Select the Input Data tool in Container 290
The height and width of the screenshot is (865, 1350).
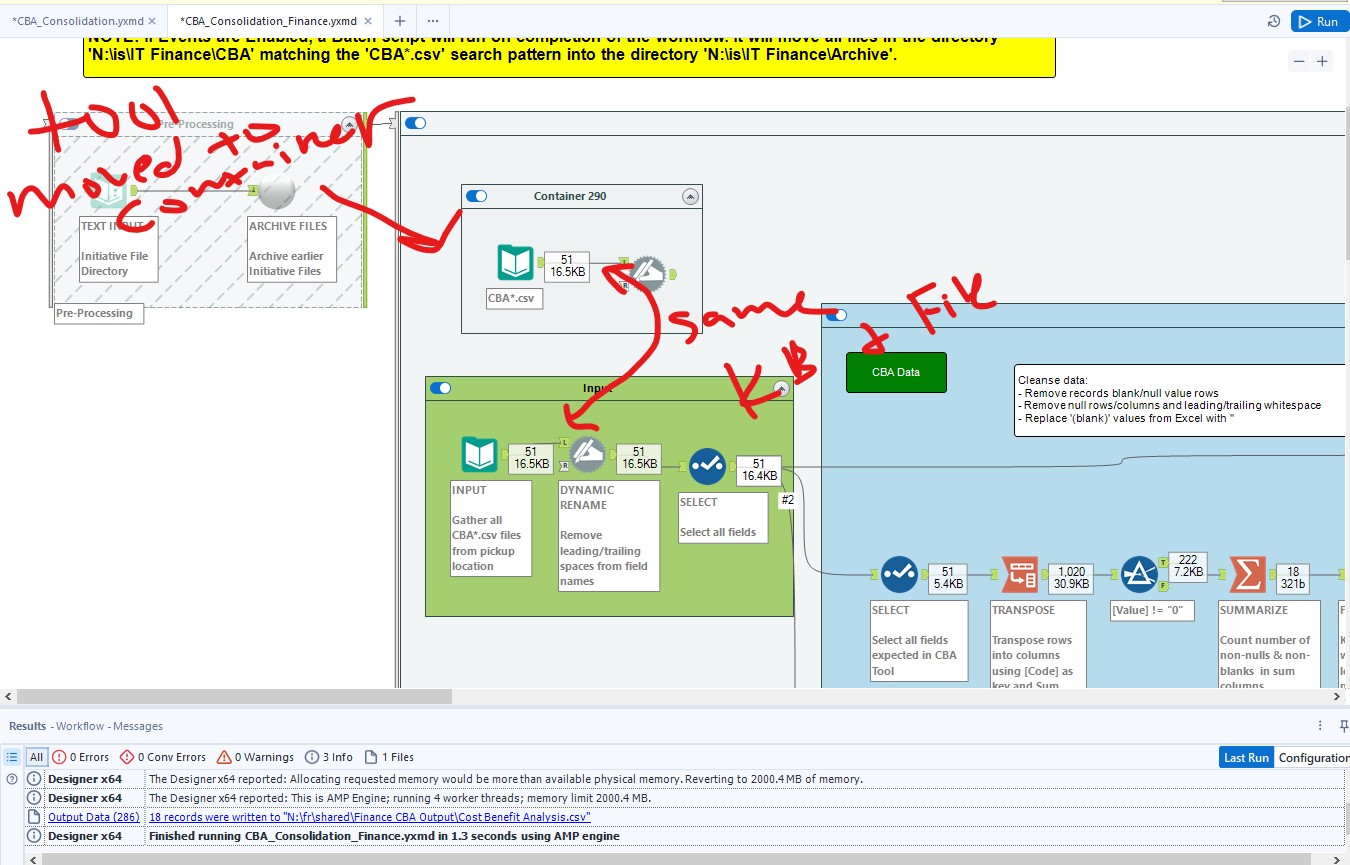515,263
